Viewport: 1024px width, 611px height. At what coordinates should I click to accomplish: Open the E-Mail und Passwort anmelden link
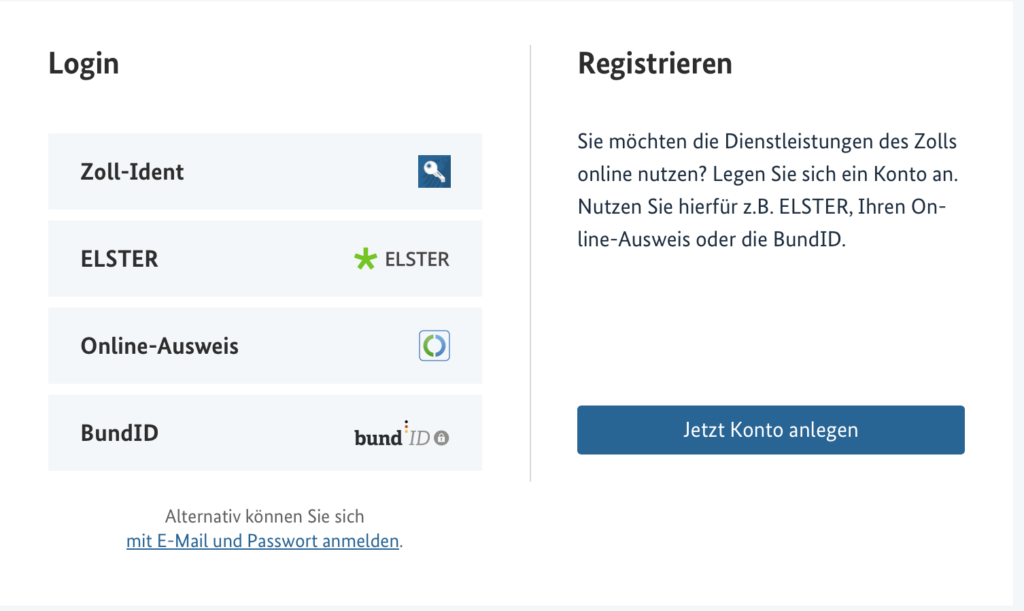point(263,541)
